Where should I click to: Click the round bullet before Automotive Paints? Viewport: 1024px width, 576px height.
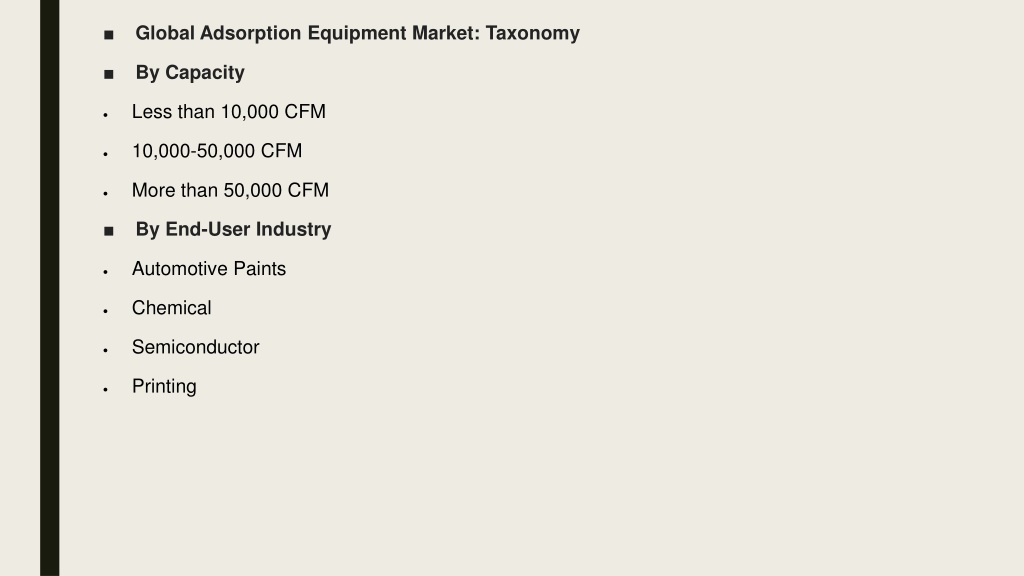(x=105, y=272)
